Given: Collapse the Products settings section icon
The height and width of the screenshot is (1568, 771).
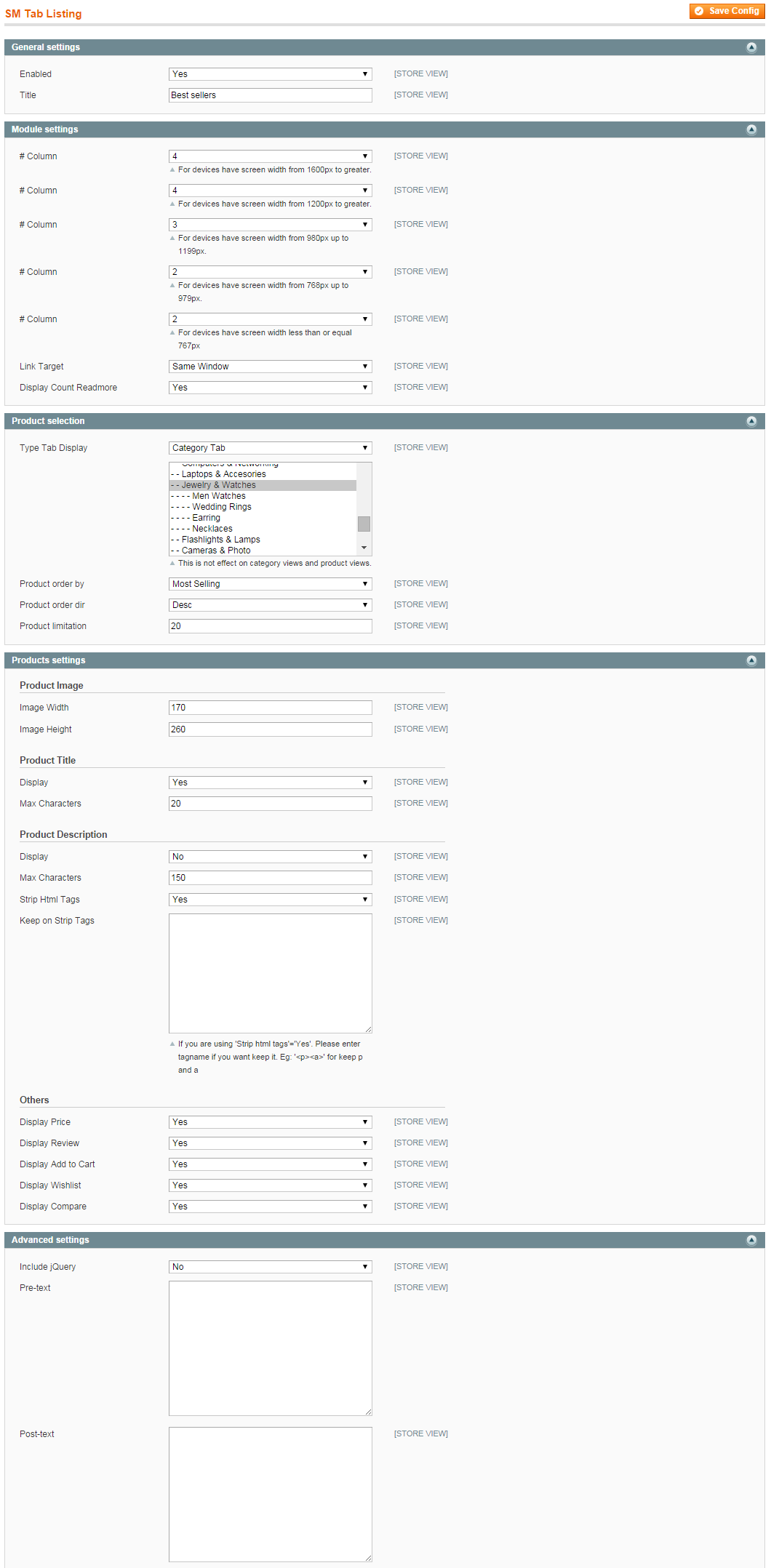Looking at the screenshot, I should (751, 660).
